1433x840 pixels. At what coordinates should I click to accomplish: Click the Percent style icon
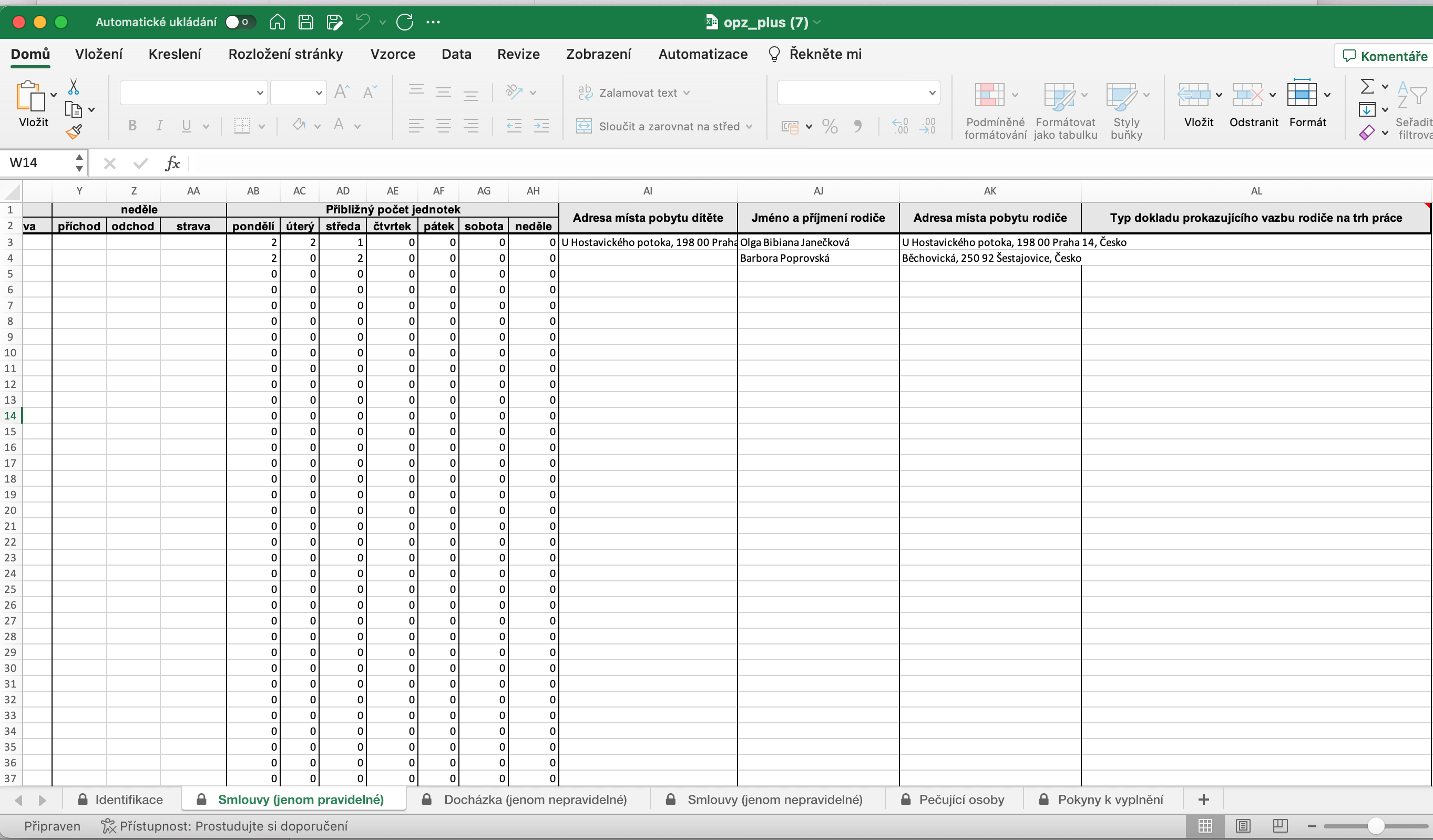[830, 126]
